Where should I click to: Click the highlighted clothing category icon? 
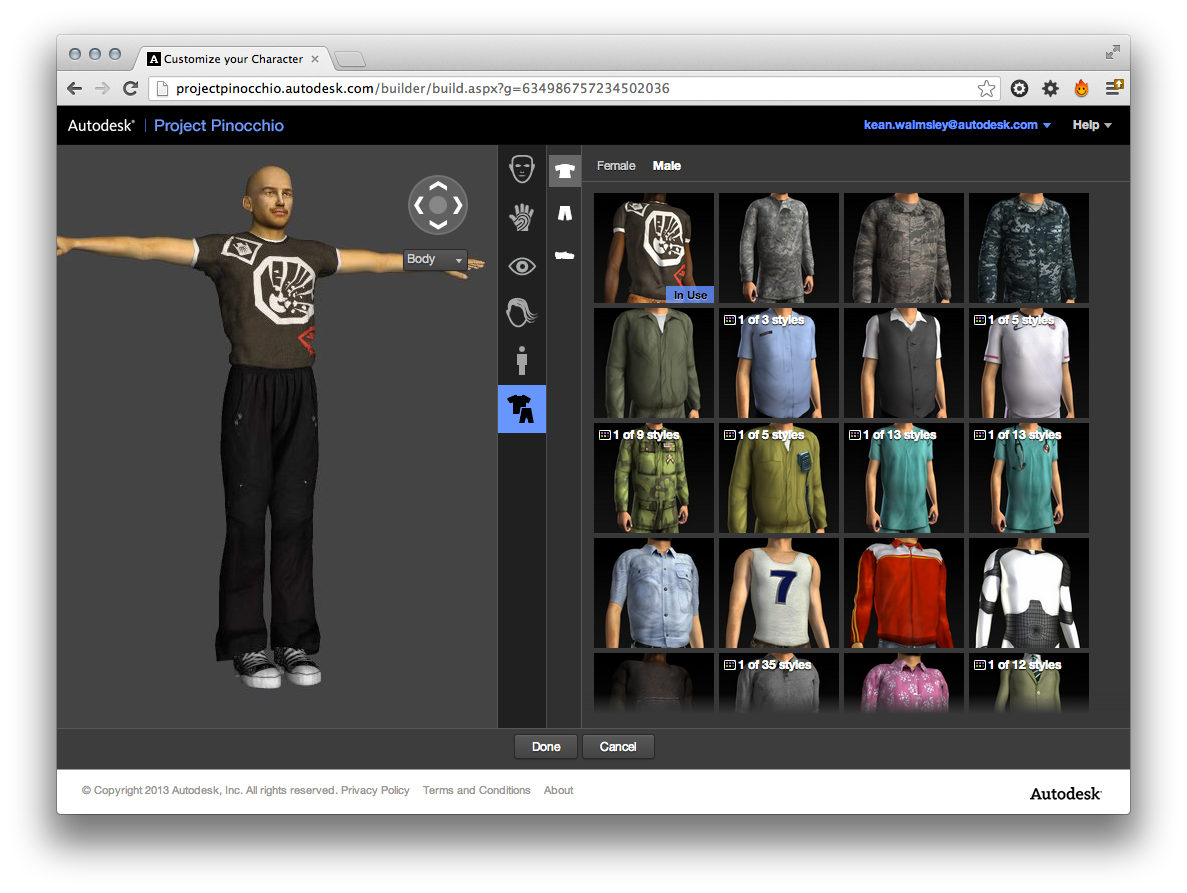click(x=522, y=408)
